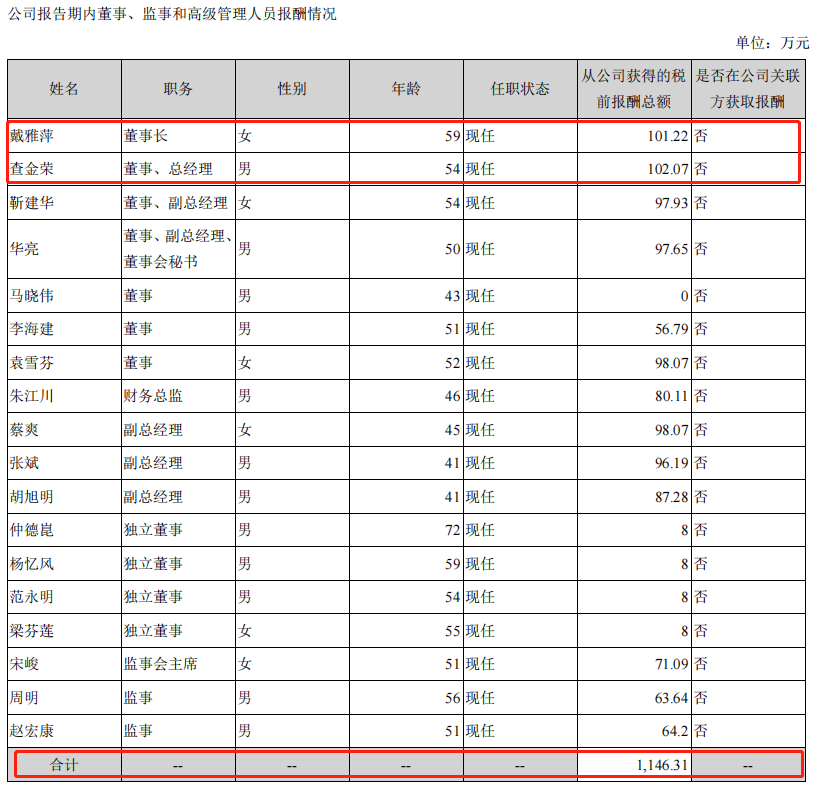Screen dimensions: 817x789
Task: Select the pay value 64.2
Action: [x=675, y=731]
